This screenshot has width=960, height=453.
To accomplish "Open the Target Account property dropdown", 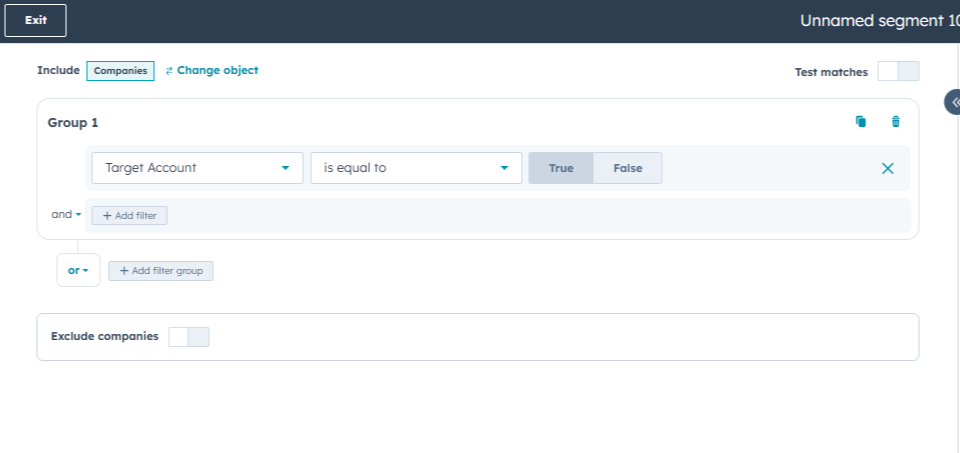I will click(x=197, y=168).
